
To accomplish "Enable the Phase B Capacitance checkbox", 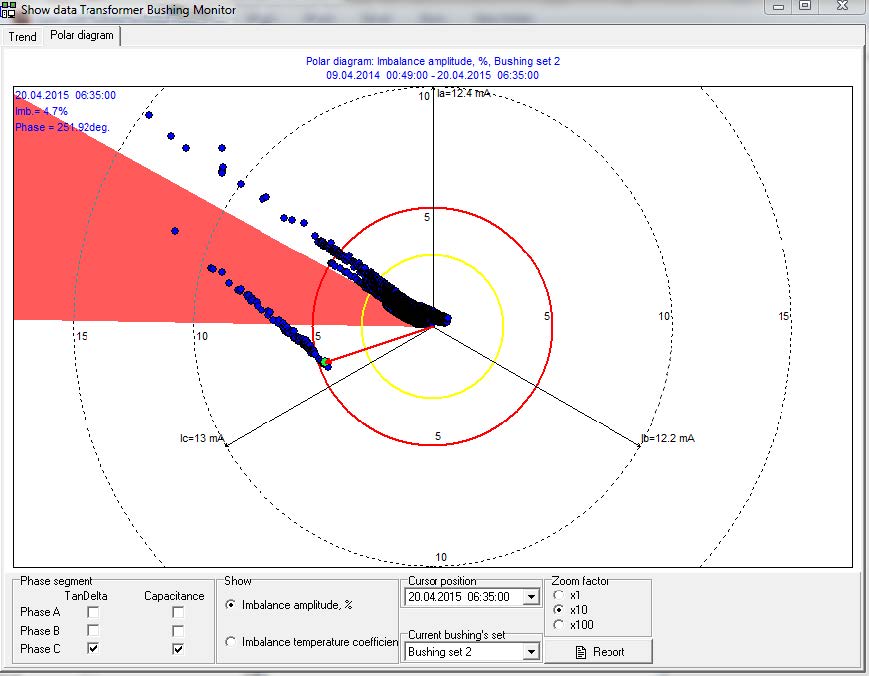I will click(178, 631).
